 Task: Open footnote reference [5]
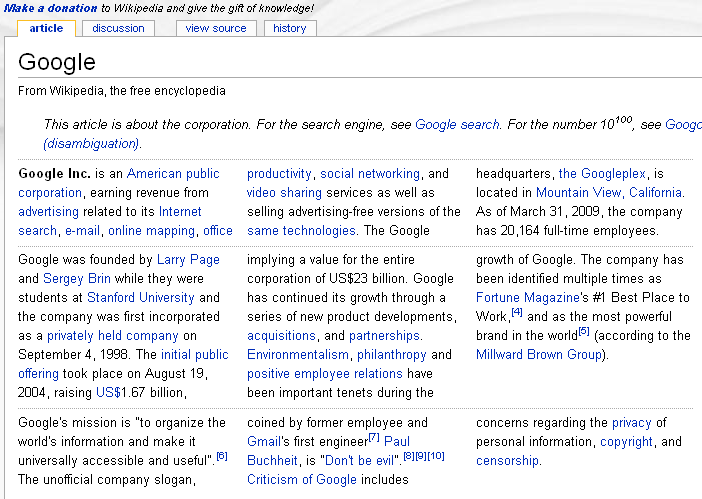pyautogui.click(x=584, y=331)
